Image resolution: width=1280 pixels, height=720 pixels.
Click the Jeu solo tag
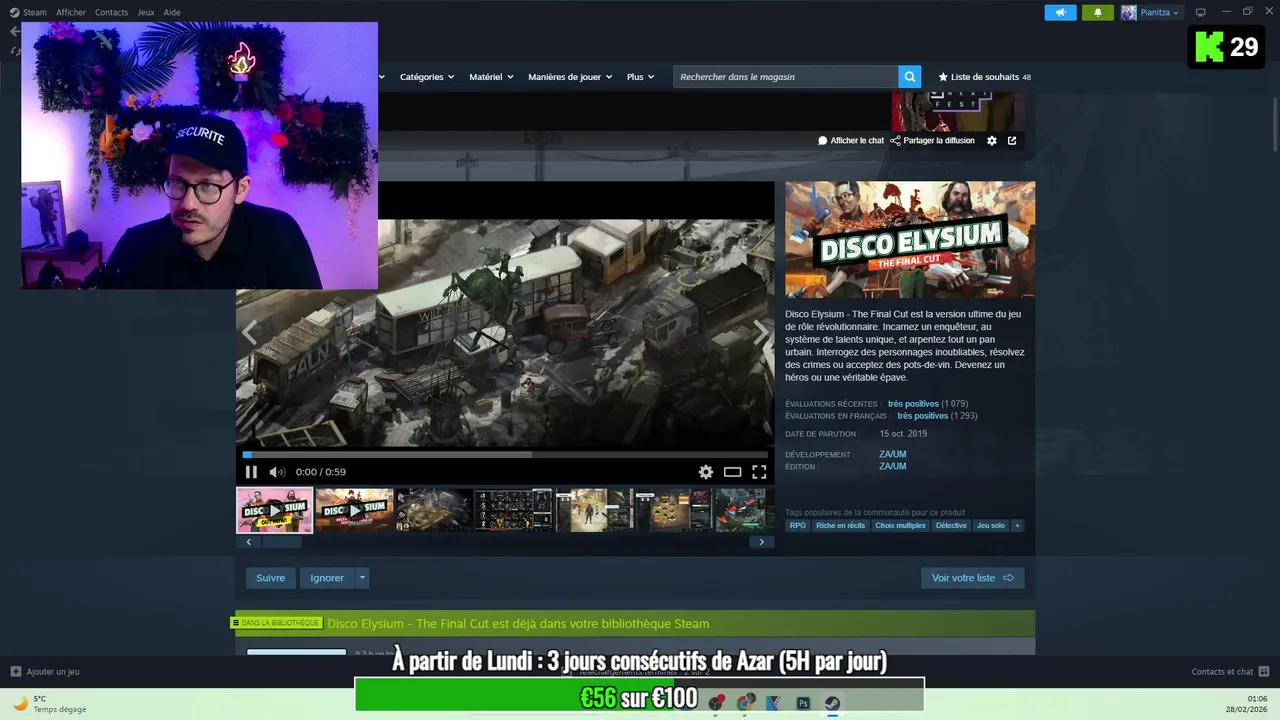click(991, 526)
